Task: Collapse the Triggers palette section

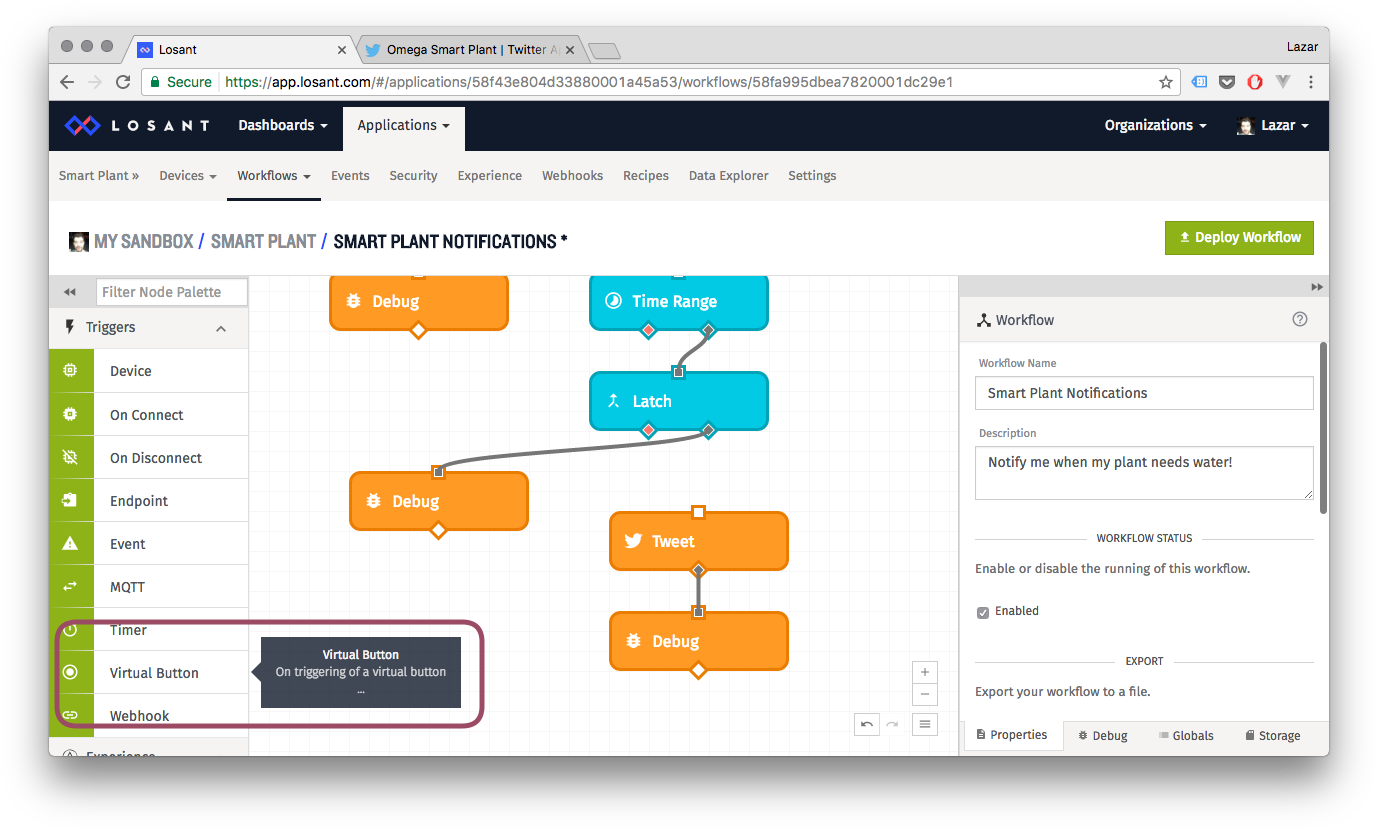Action: (221, 328)
